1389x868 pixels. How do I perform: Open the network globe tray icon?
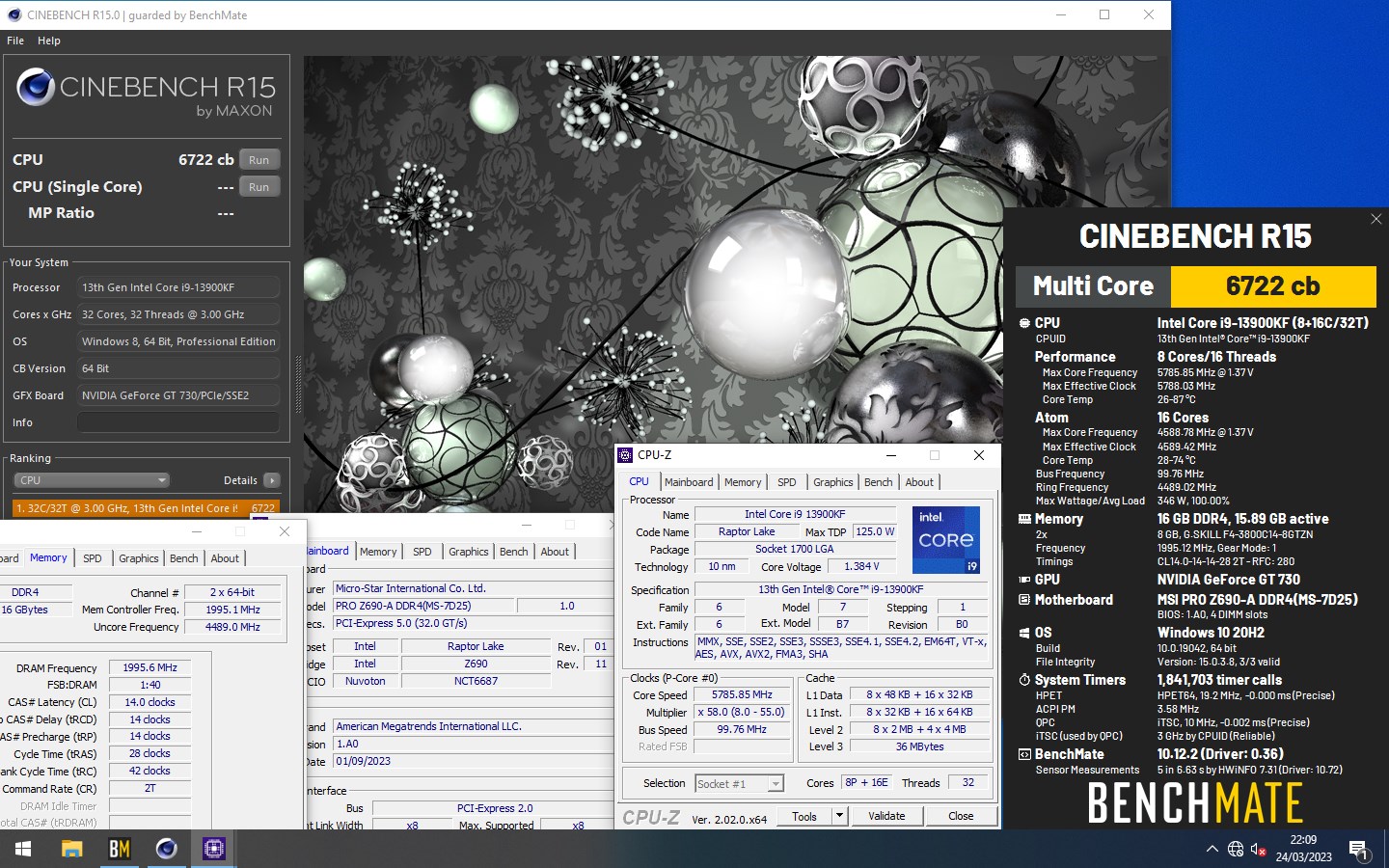pos(1236,849)
